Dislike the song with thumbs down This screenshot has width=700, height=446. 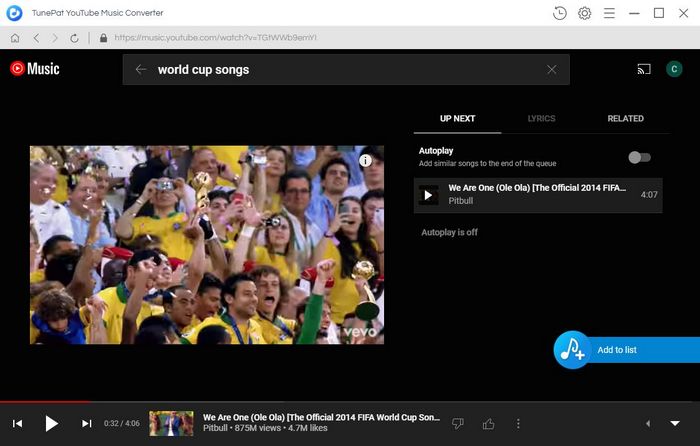pyautogui.click(x=458, y=423)
